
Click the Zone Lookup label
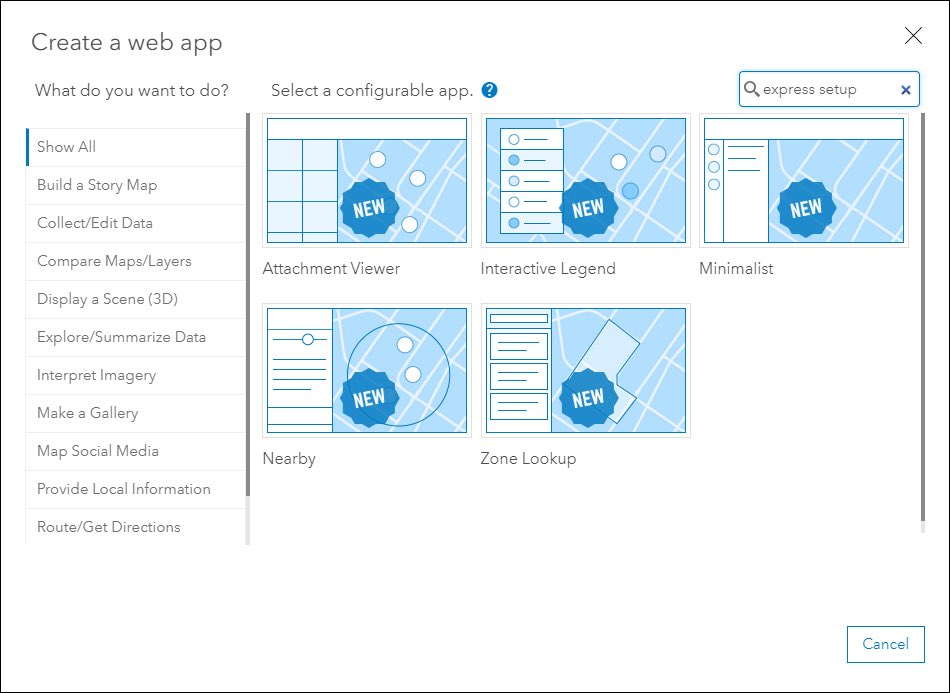coord(528,459)
